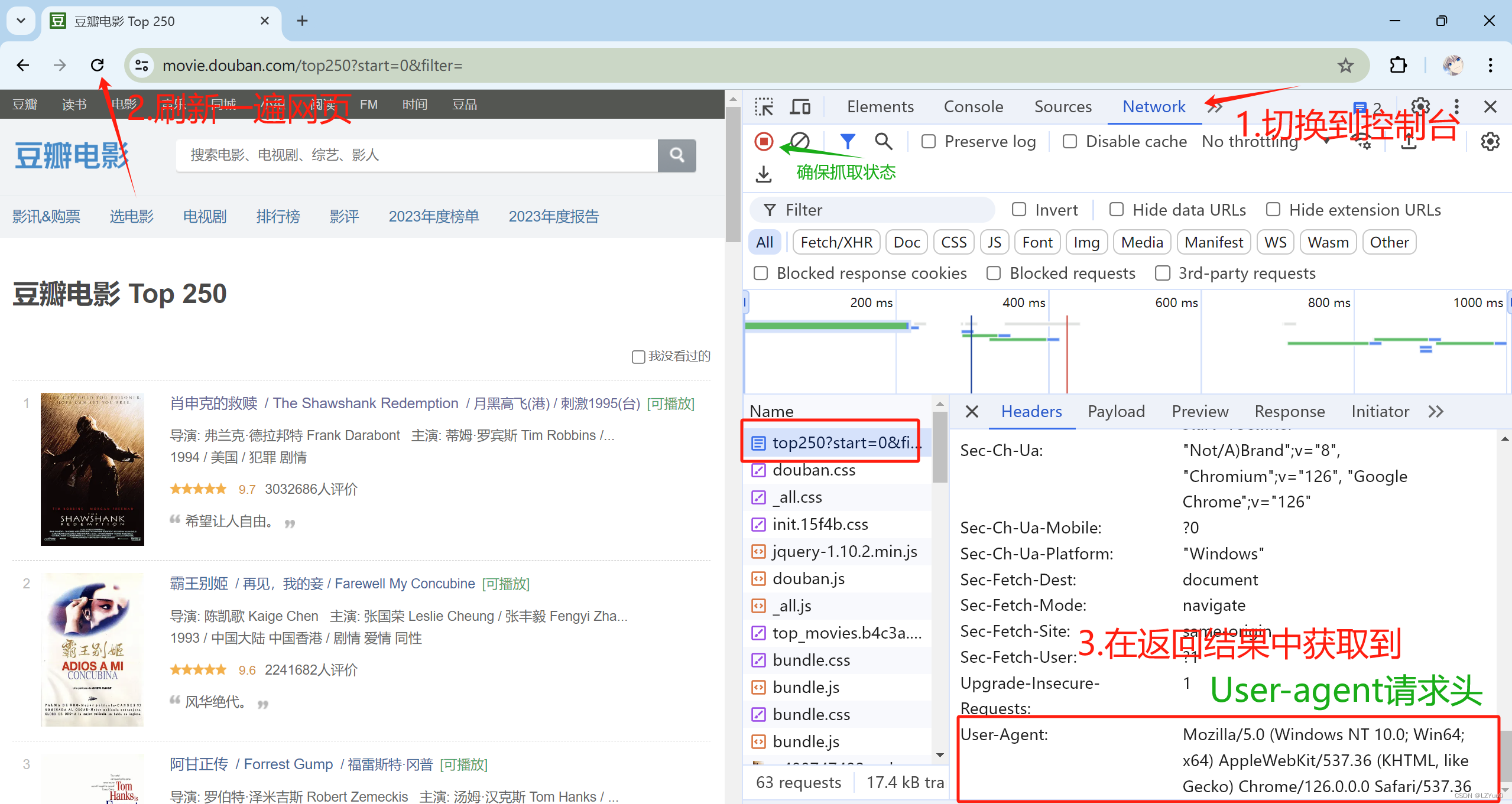Toggle the device toolbar
The height and width of the screenshot is (804, 1512).
point(799,106)
